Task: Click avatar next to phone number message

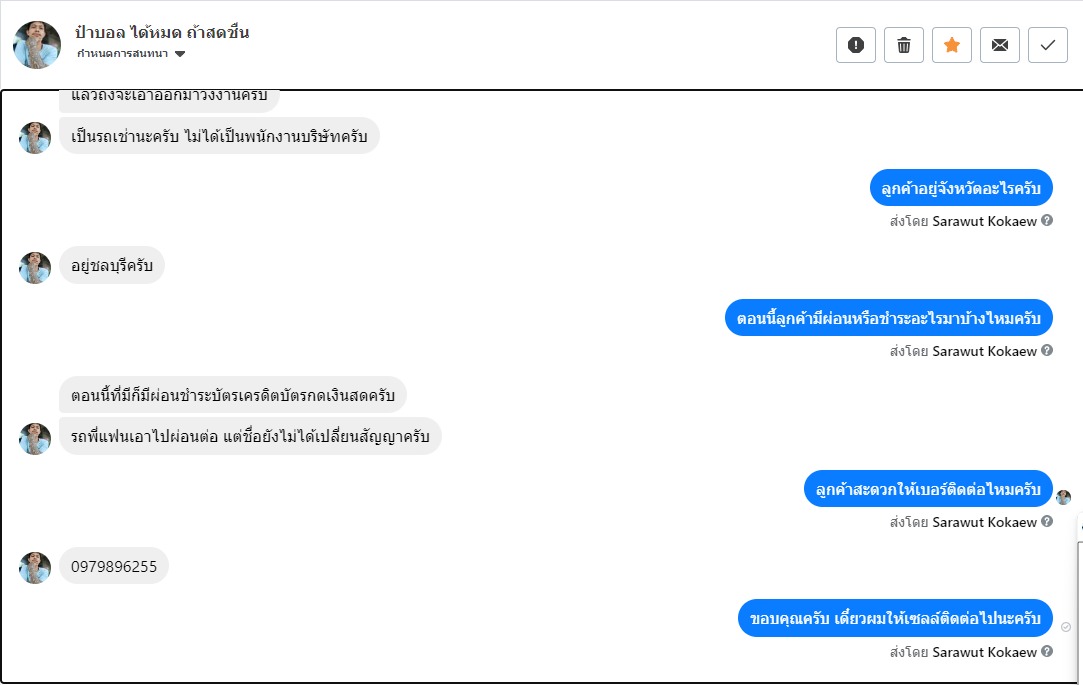Action: click(35, 567)
